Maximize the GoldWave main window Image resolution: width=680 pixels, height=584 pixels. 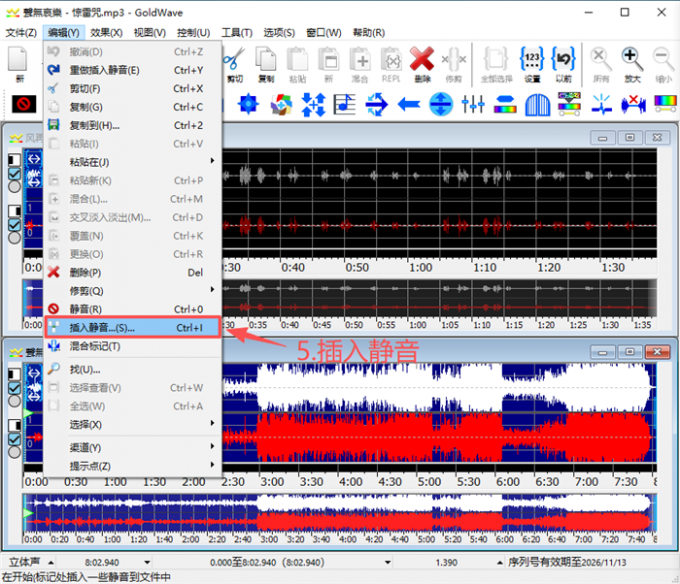pos(625,12)
